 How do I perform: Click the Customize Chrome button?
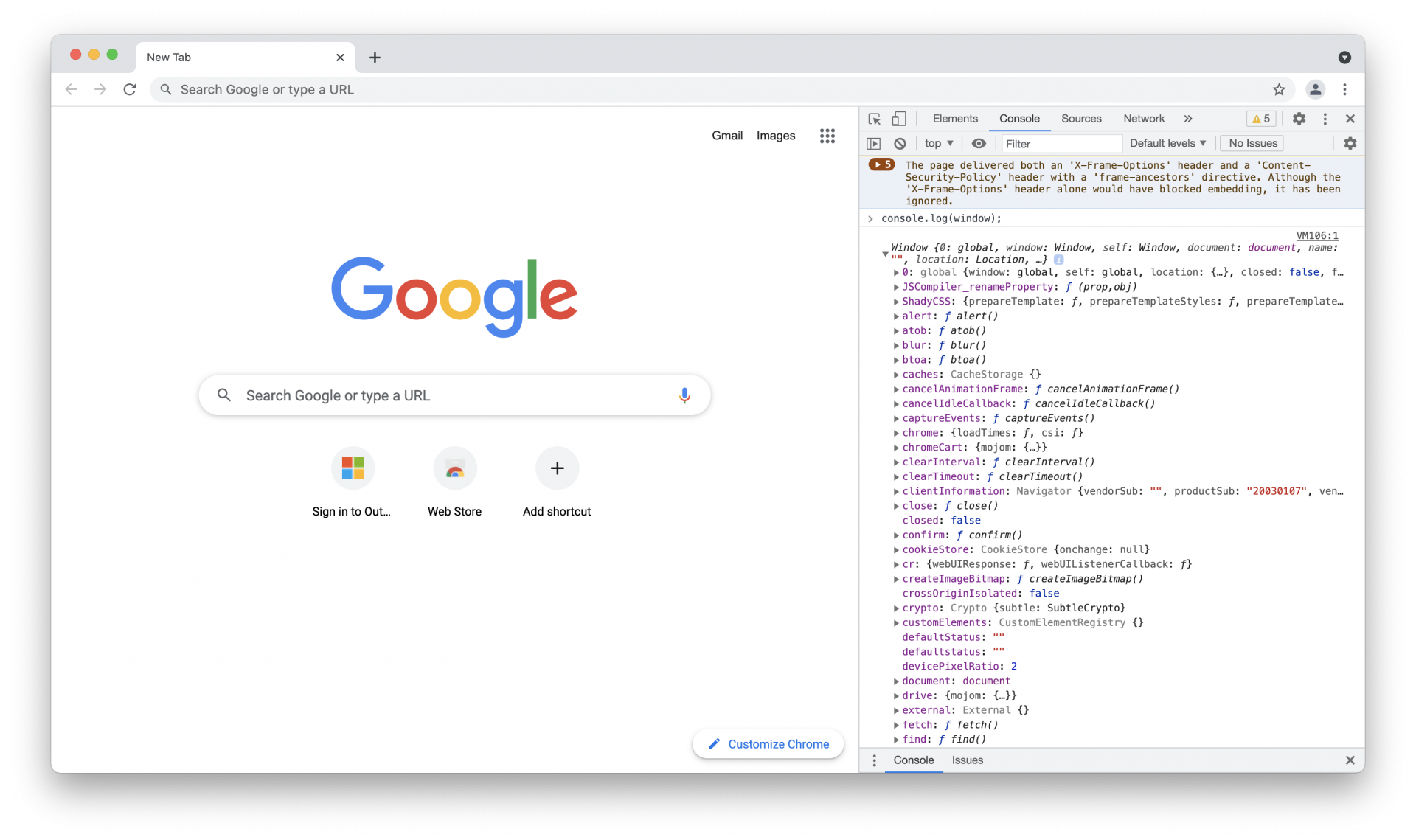click(768, 743)
